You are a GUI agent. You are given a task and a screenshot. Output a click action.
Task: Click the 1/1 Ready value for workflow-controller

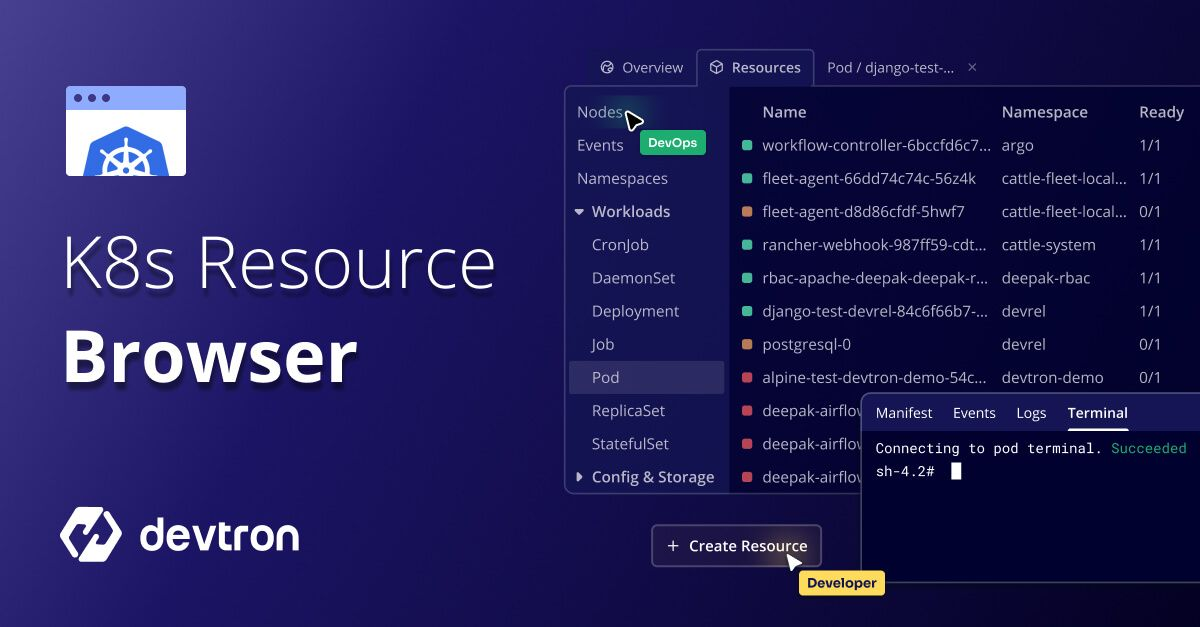pyautogui.click(x=1150, y=145)
